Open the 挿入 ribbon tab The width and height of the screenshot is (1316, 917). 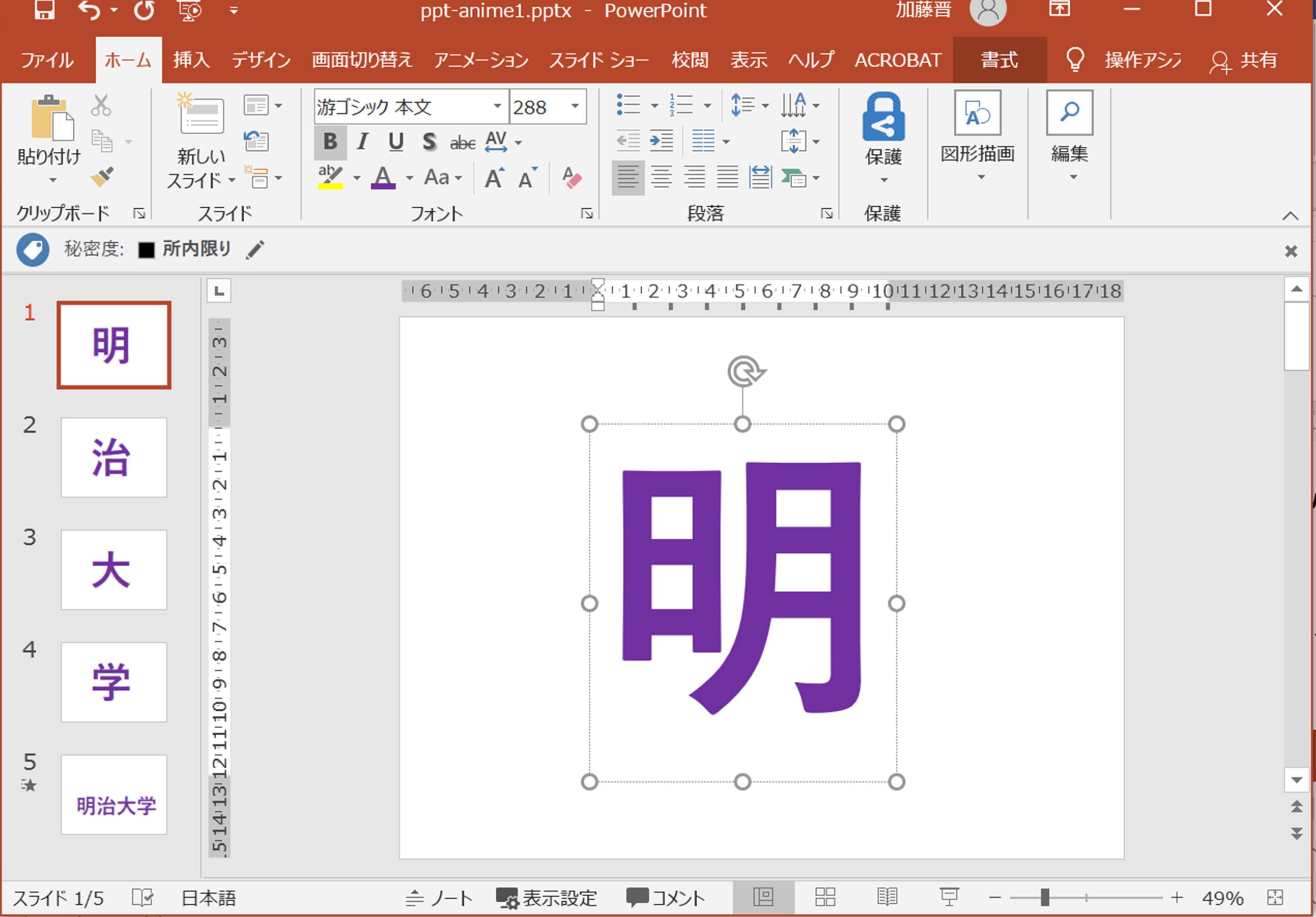click(191, 60)
